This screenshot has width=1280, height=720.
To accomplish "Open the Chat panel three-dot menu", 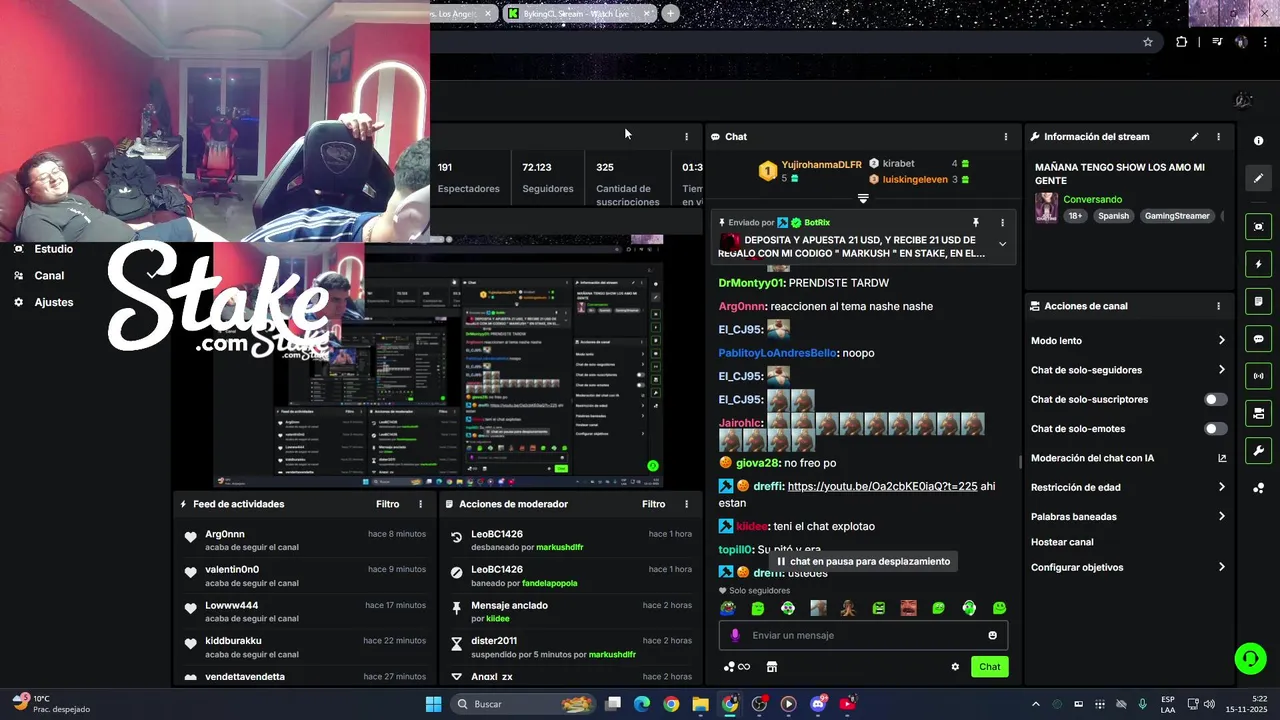I will (x=1005, y=137).
